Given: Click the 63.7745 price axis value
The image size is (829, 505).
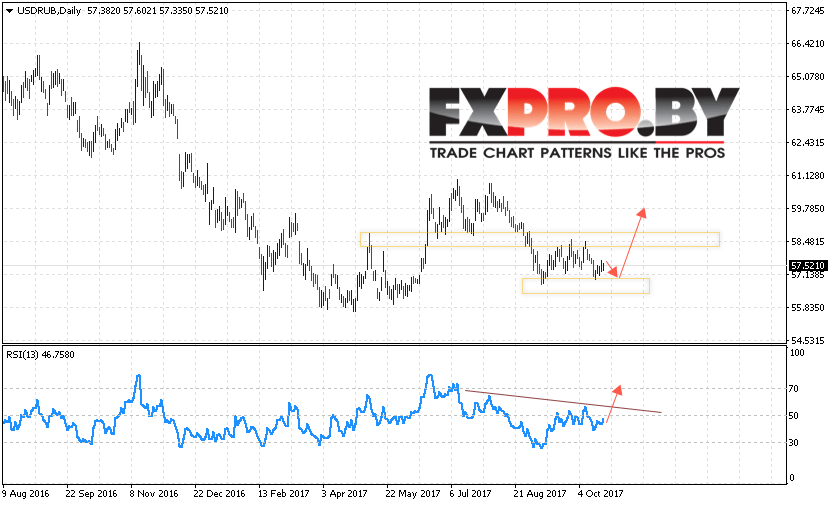Looking at the screenshot, I should (807, 109).
